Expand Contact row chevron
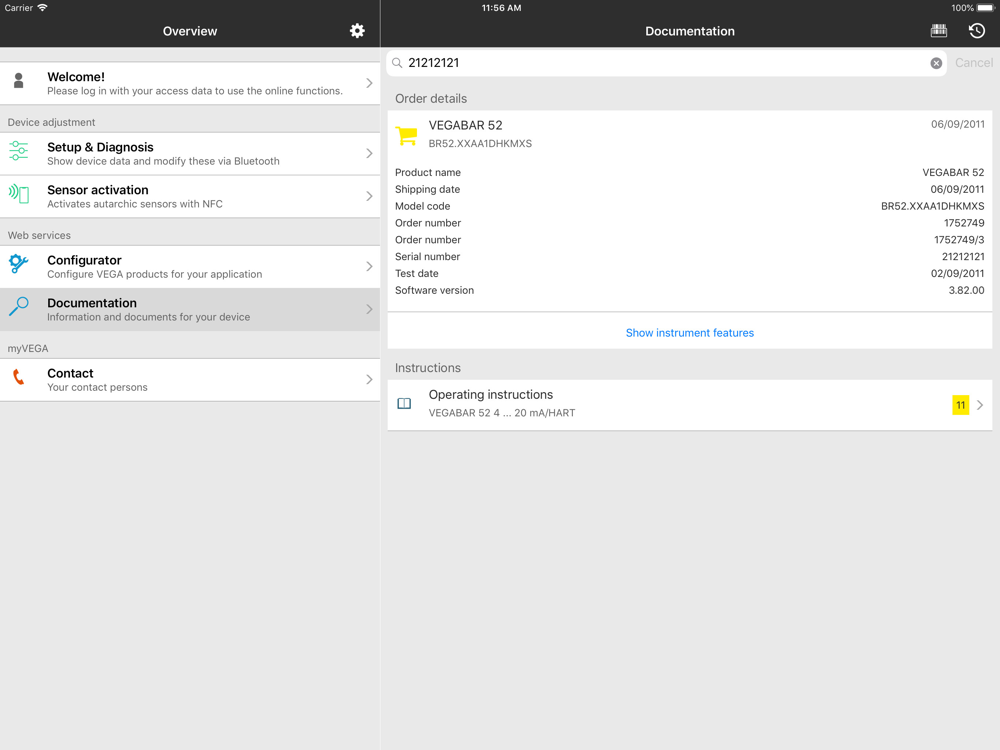Image resolution: width=1000 pixels, height=750 pixels. tap(369, 379)
